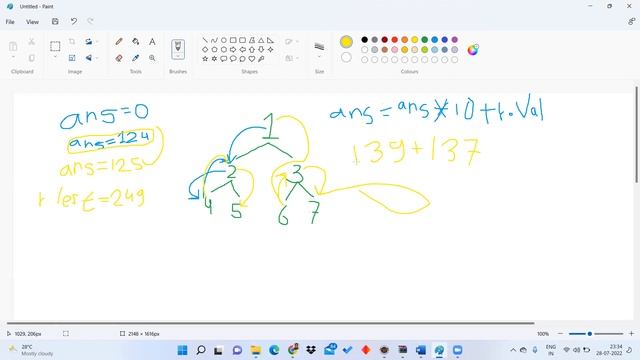Viewport: 640px width, 360px height.
Task: Click the 100% zoom level label
Action: tap(543, 334)
